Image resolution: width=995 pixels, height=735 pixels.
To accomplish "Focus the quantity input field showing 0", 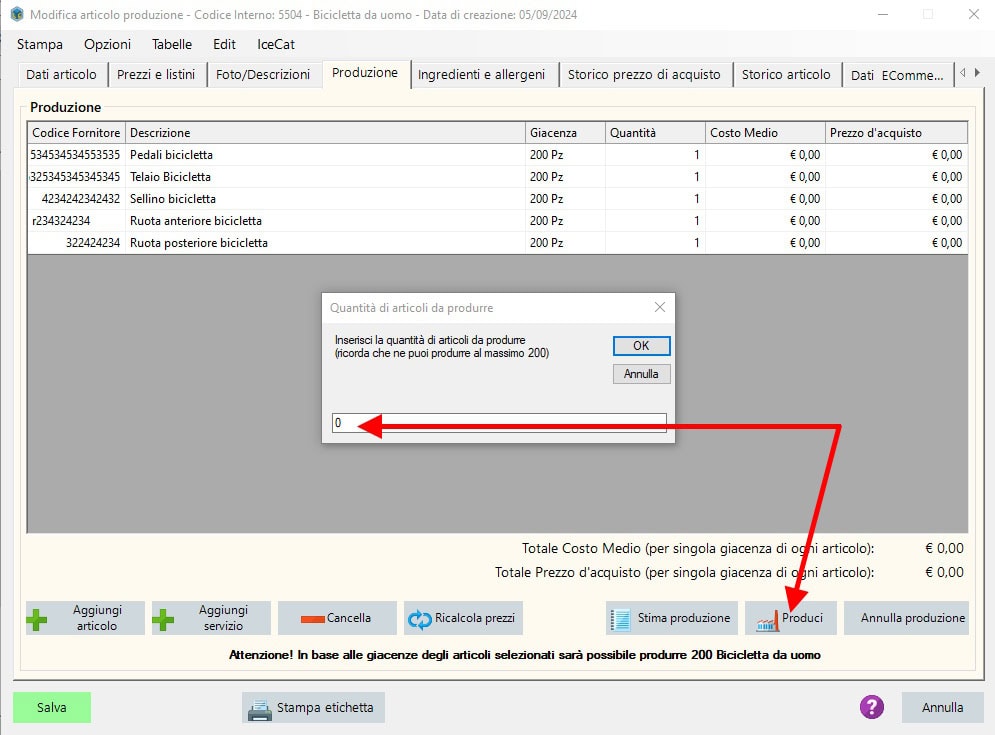I will (499, 423).
